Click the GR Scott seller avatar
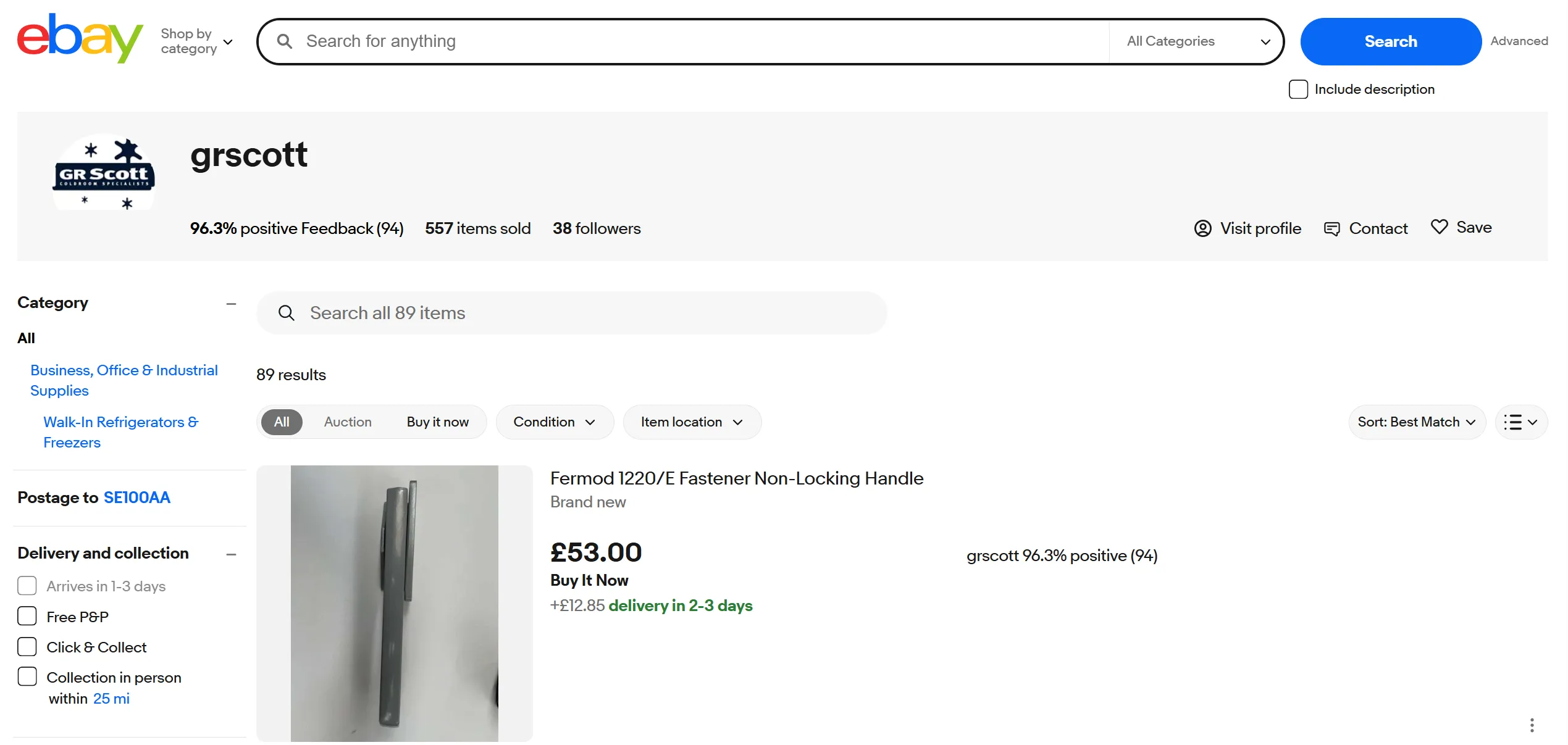The image size is (1568, 745). pos(103,172)
